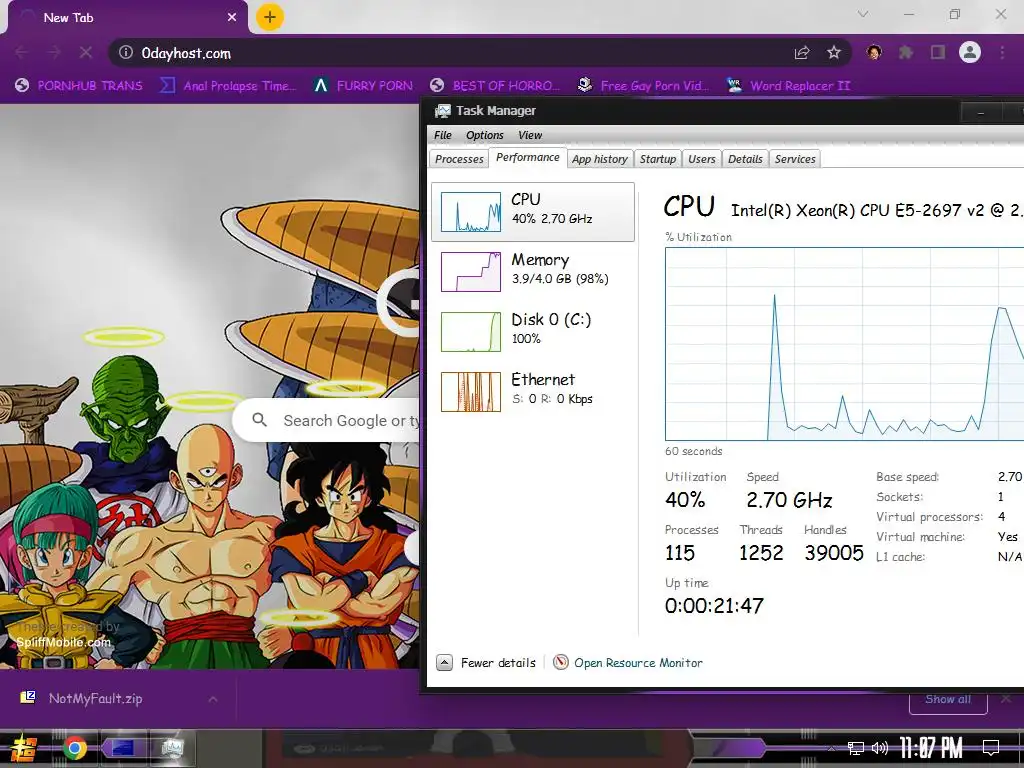
Task: Bookmark this page with the star icon
Action: [834, 53]
